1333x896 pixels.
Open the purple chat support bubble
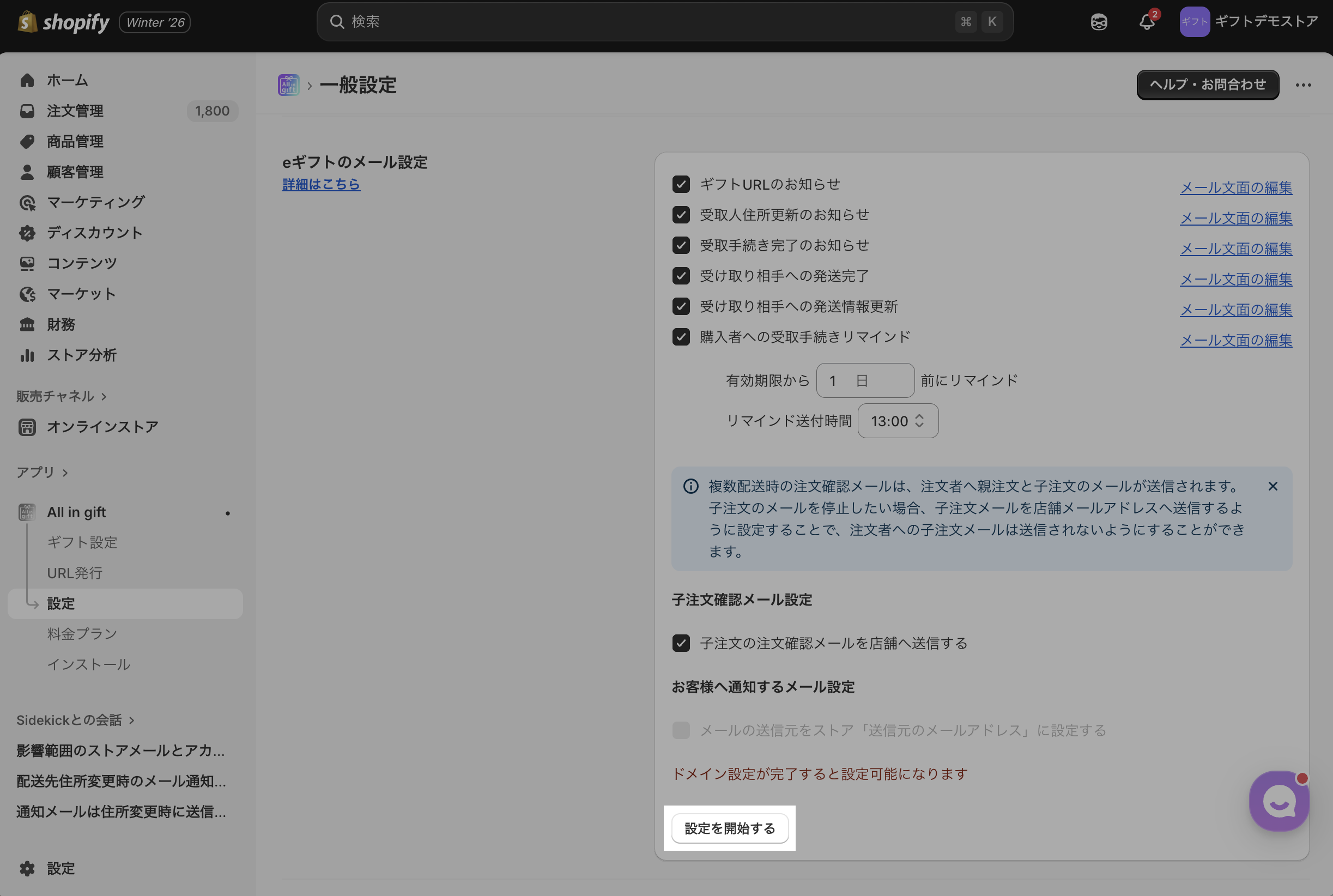(1279, 801)
